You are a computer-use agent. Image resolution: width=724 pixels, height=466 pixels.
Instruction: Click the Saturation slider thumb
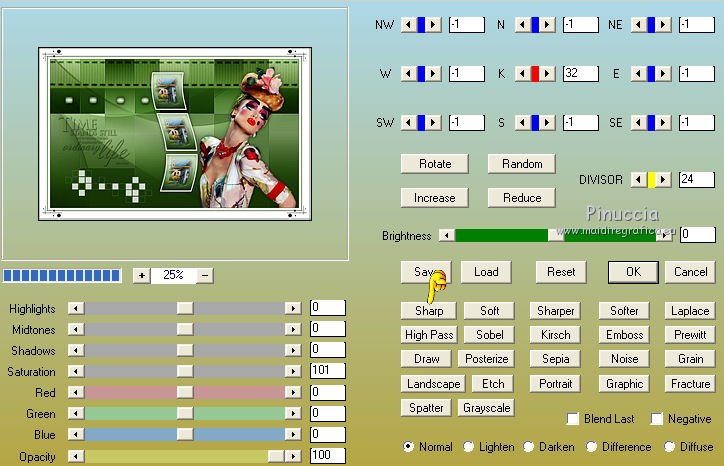point(185,371)
